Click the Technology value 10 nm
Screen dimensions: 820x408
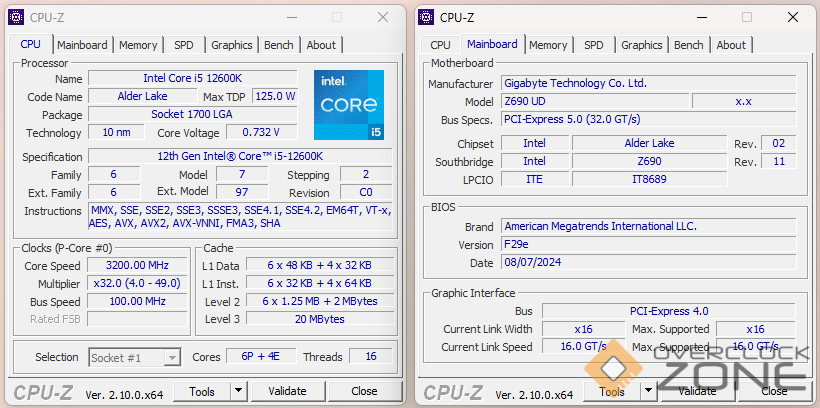click(x=116, y=132)
